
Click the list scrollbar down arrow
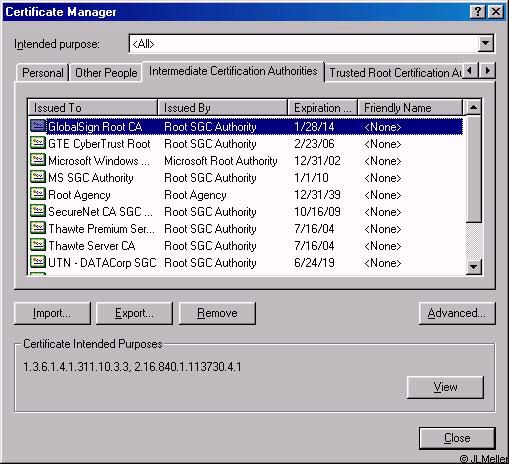[x=473, y=266]
